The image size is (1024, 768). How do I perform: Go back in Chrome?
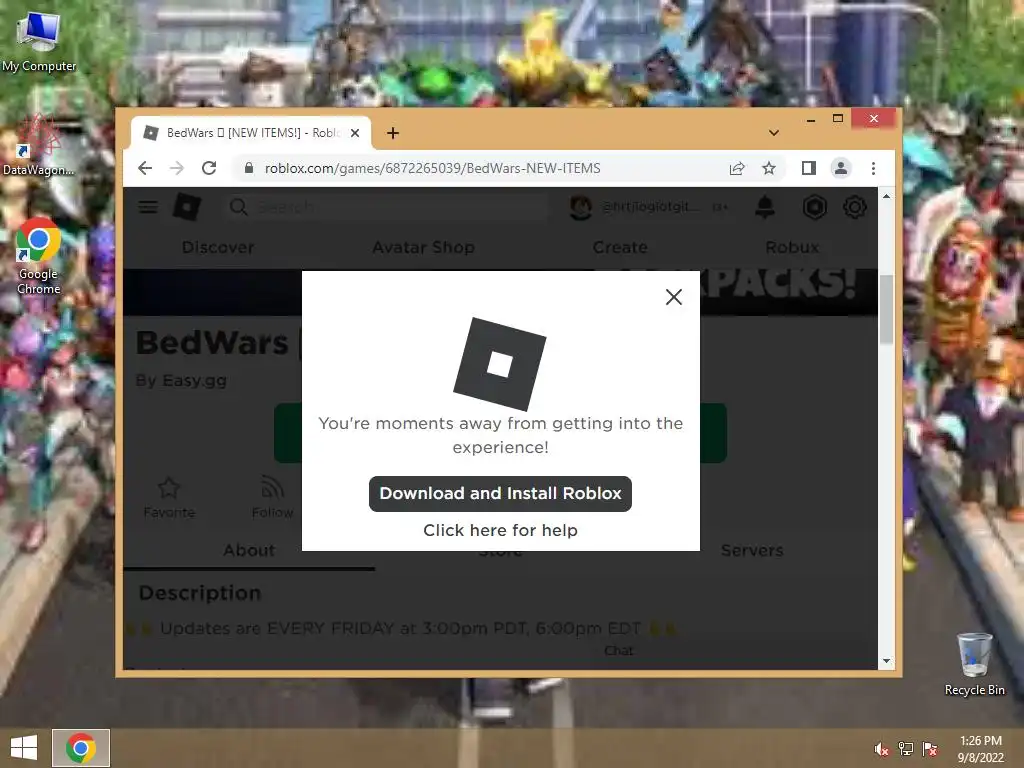click(x=145, y=168)
